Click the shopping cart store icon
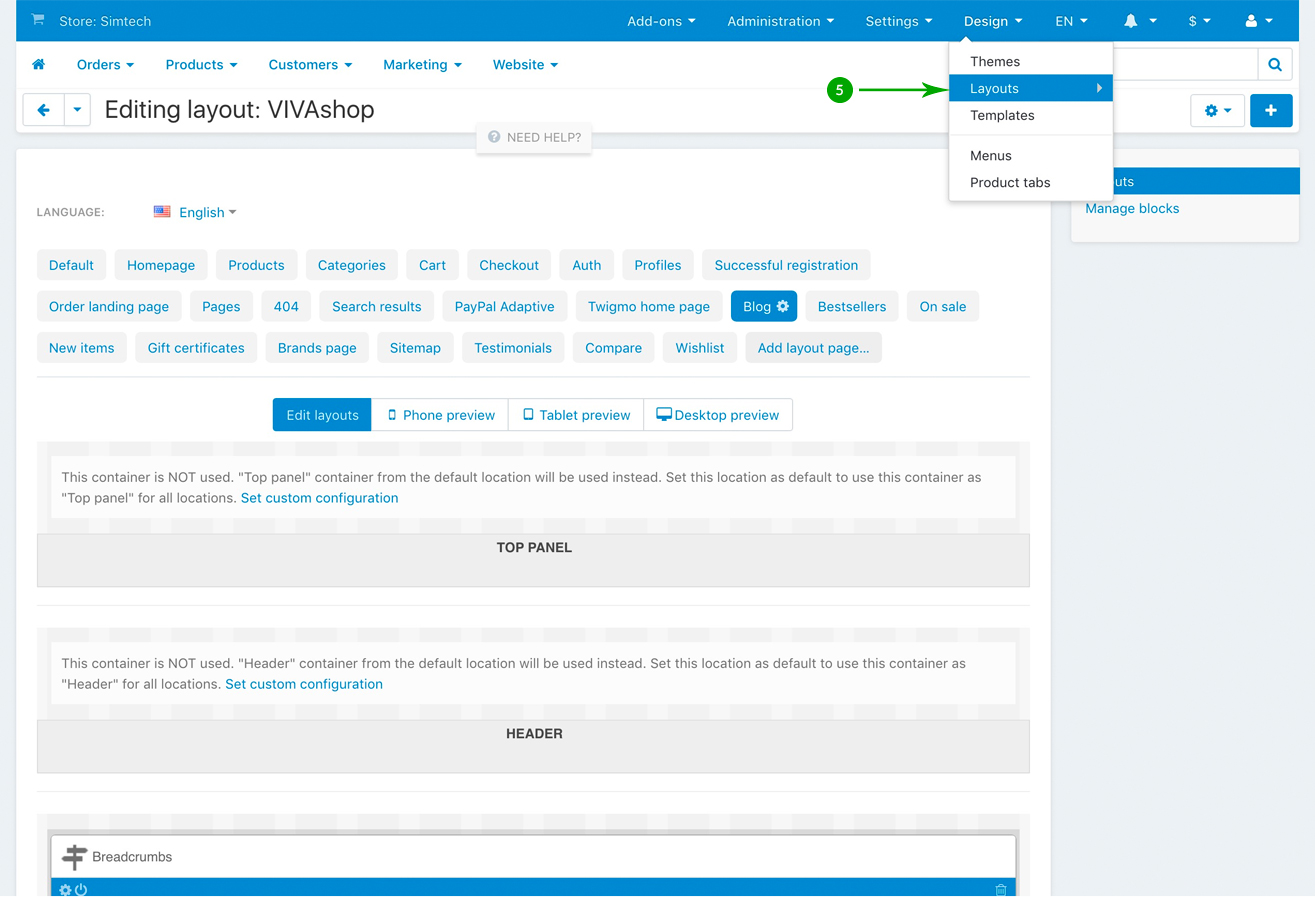This screenshot has width=1315, height=897. pos(38,20)
